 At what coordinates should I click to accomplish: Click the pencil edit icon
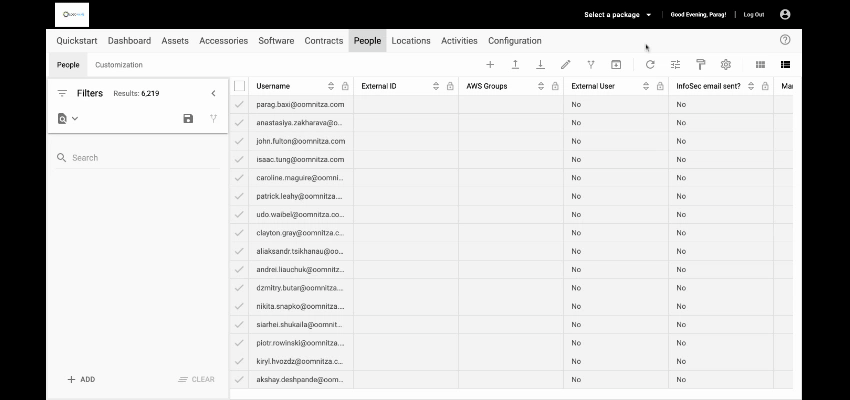[x=566, y=65]
